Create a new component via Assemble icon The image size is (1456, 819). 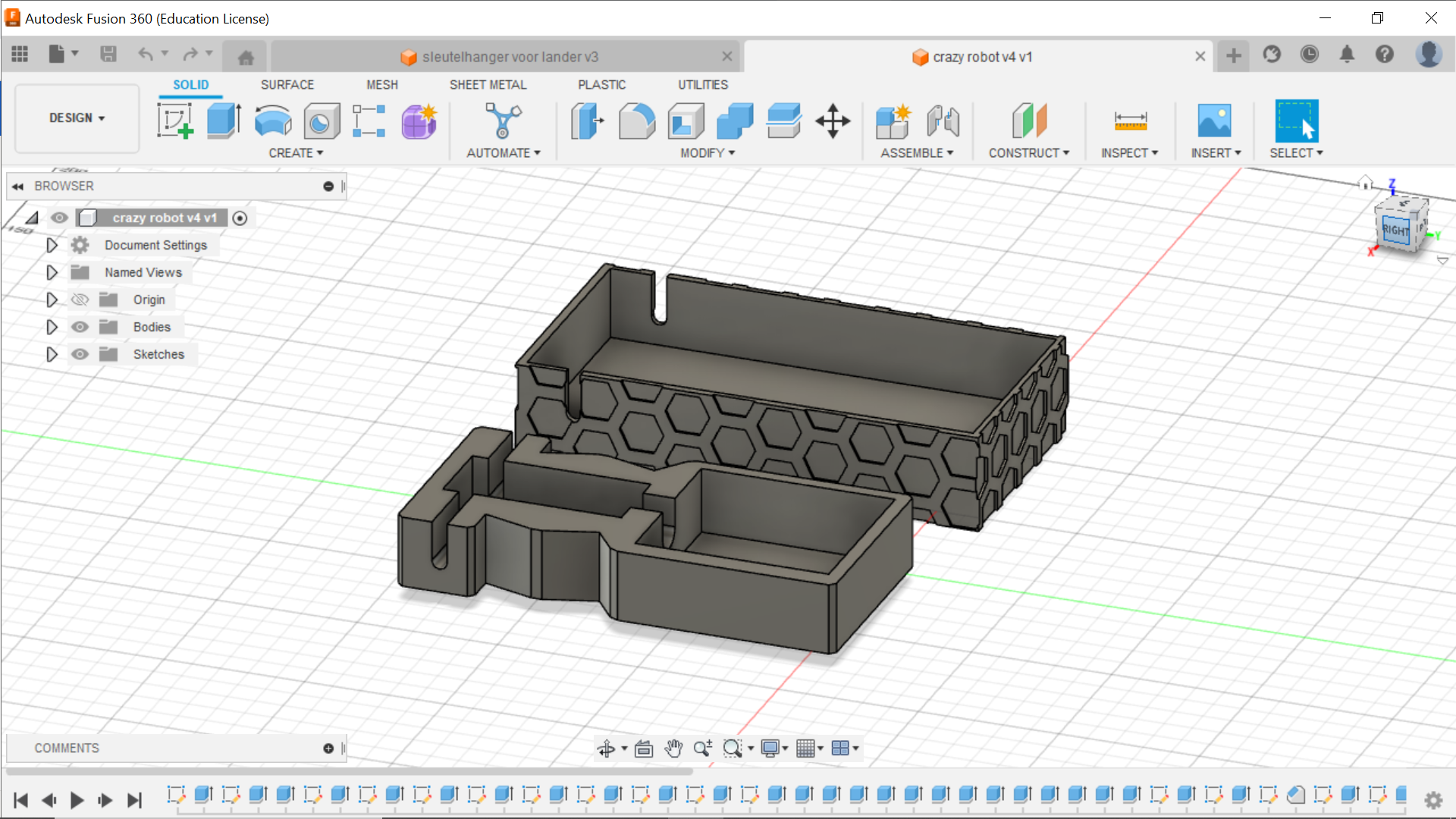(x=894, y=121)
